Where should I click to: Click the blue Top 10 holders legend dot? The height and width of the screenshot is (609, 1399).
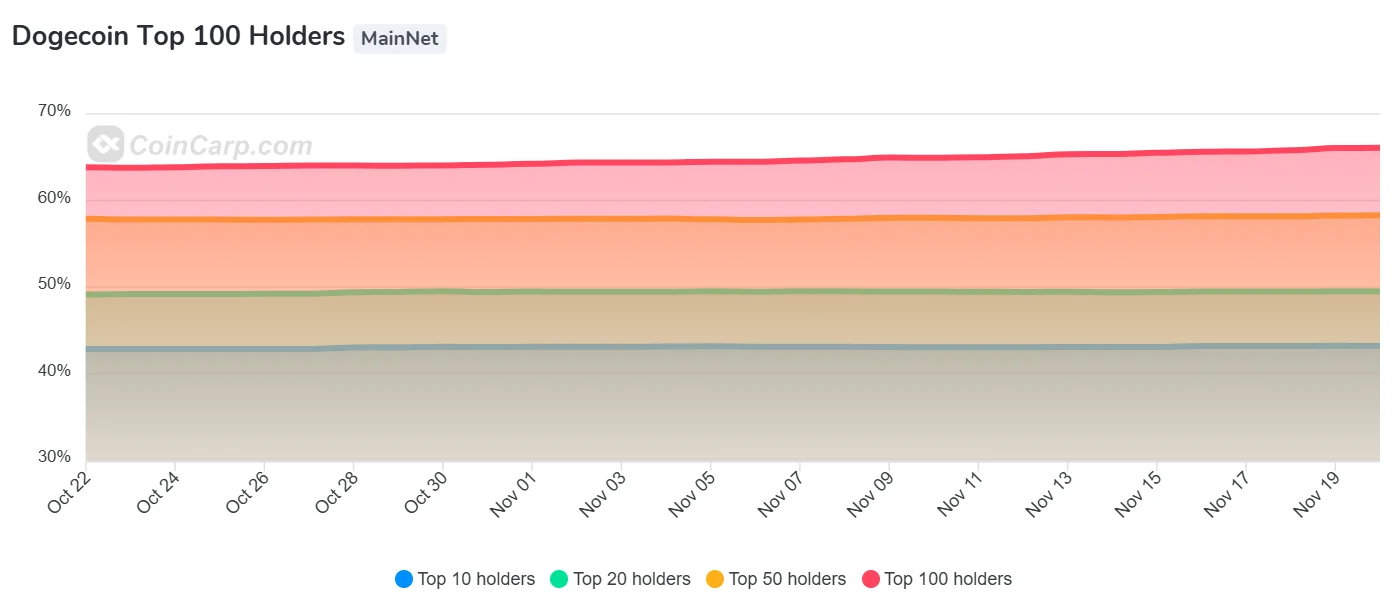404,579
